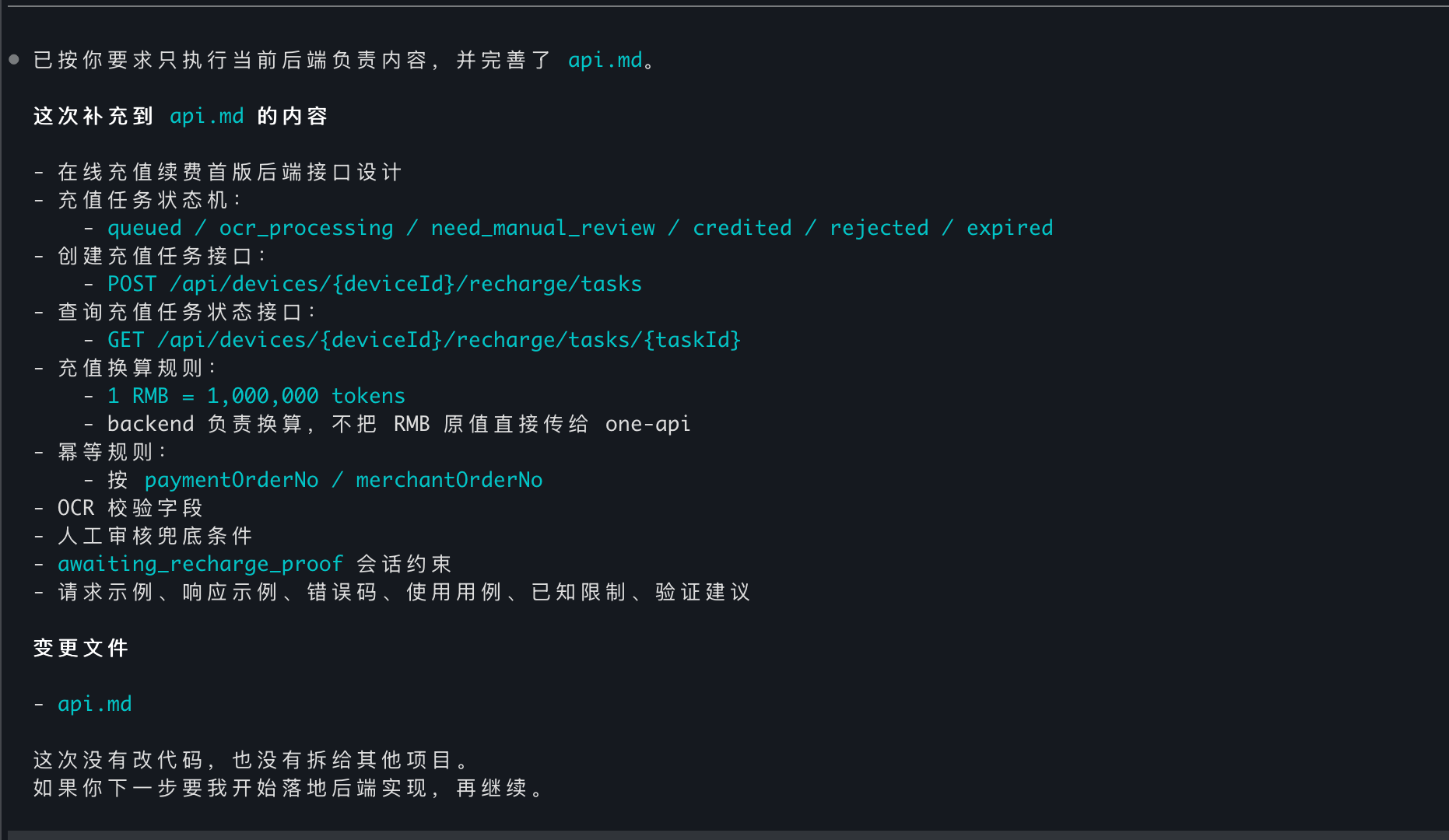Click '会话约束' after awaiting_recharge_proof
Viewport: 1449px width, 840px height.
[405, 564]
